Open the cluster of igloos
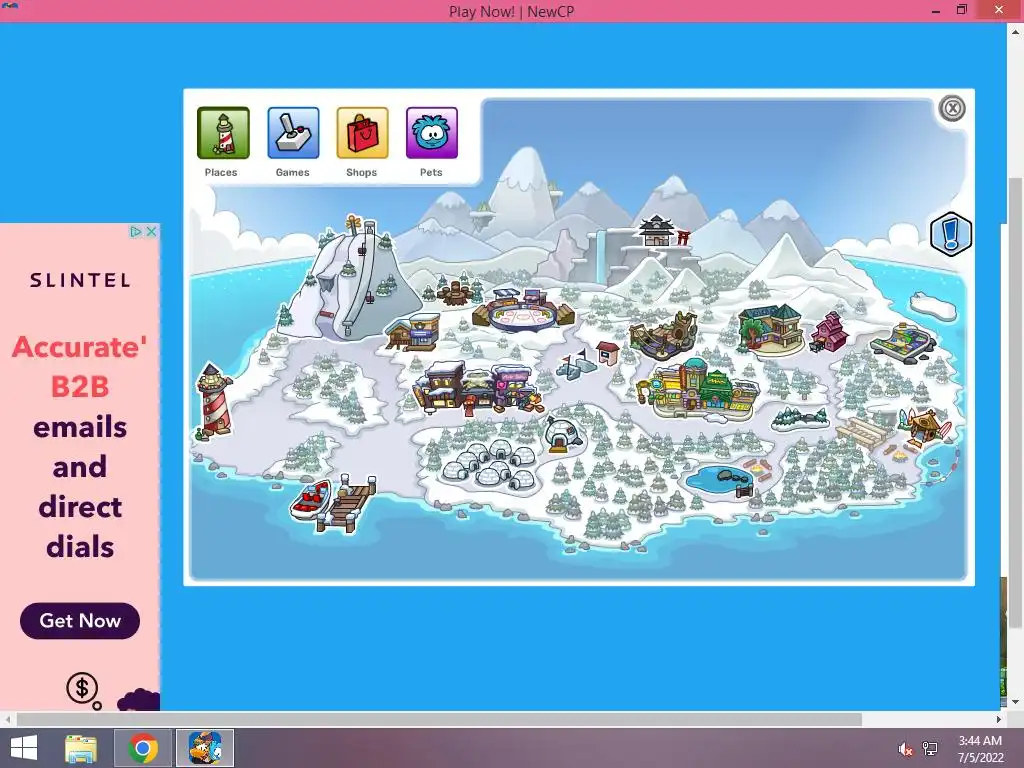Image resolution: width=1024 pixels, height=768 pixels. click(490, 465)
